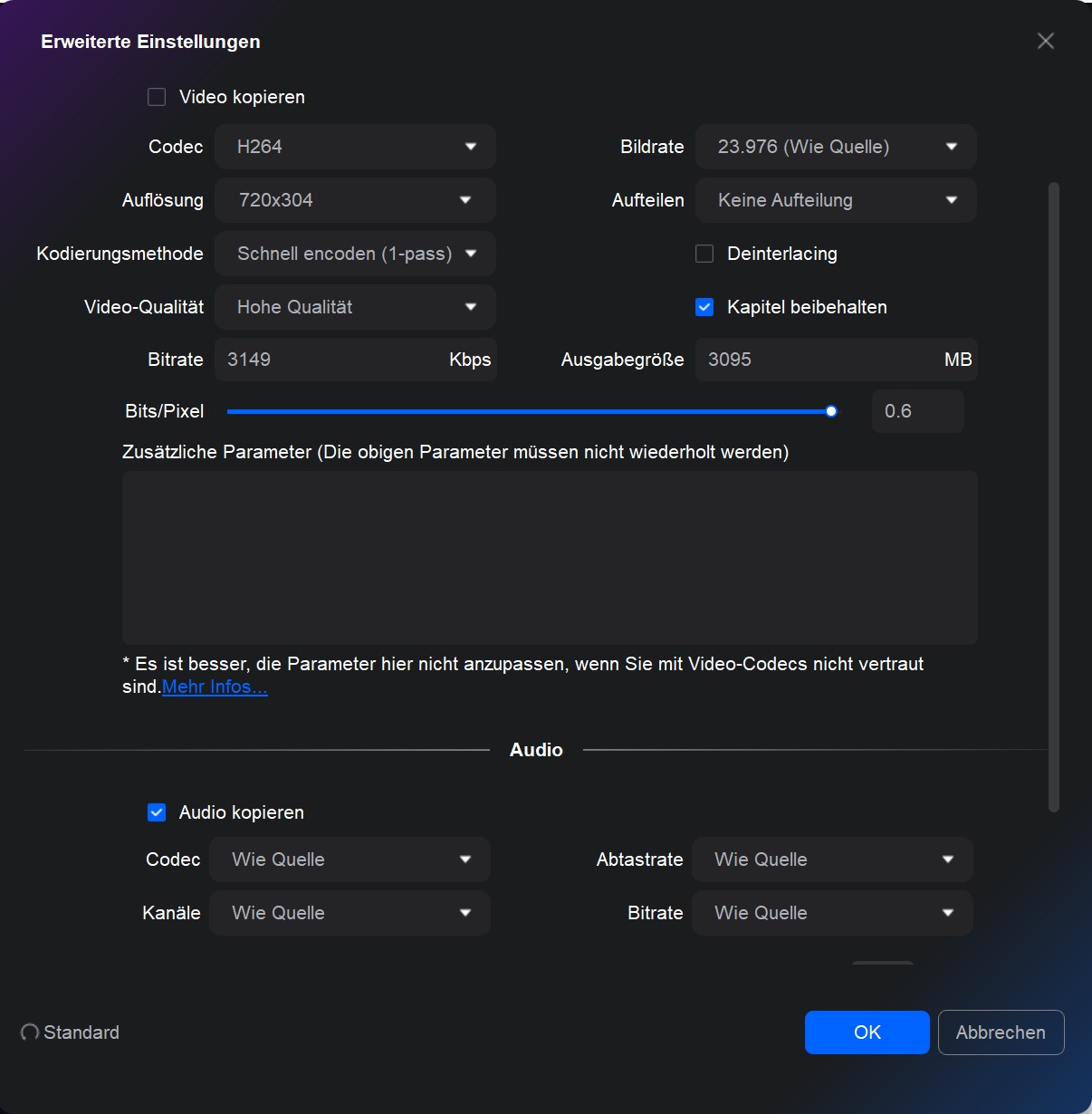The height and width of the screenshot is (1114, 1092).
Task: Open the audio Codec Wie Quelle dropdown
Action: (350, 860)
